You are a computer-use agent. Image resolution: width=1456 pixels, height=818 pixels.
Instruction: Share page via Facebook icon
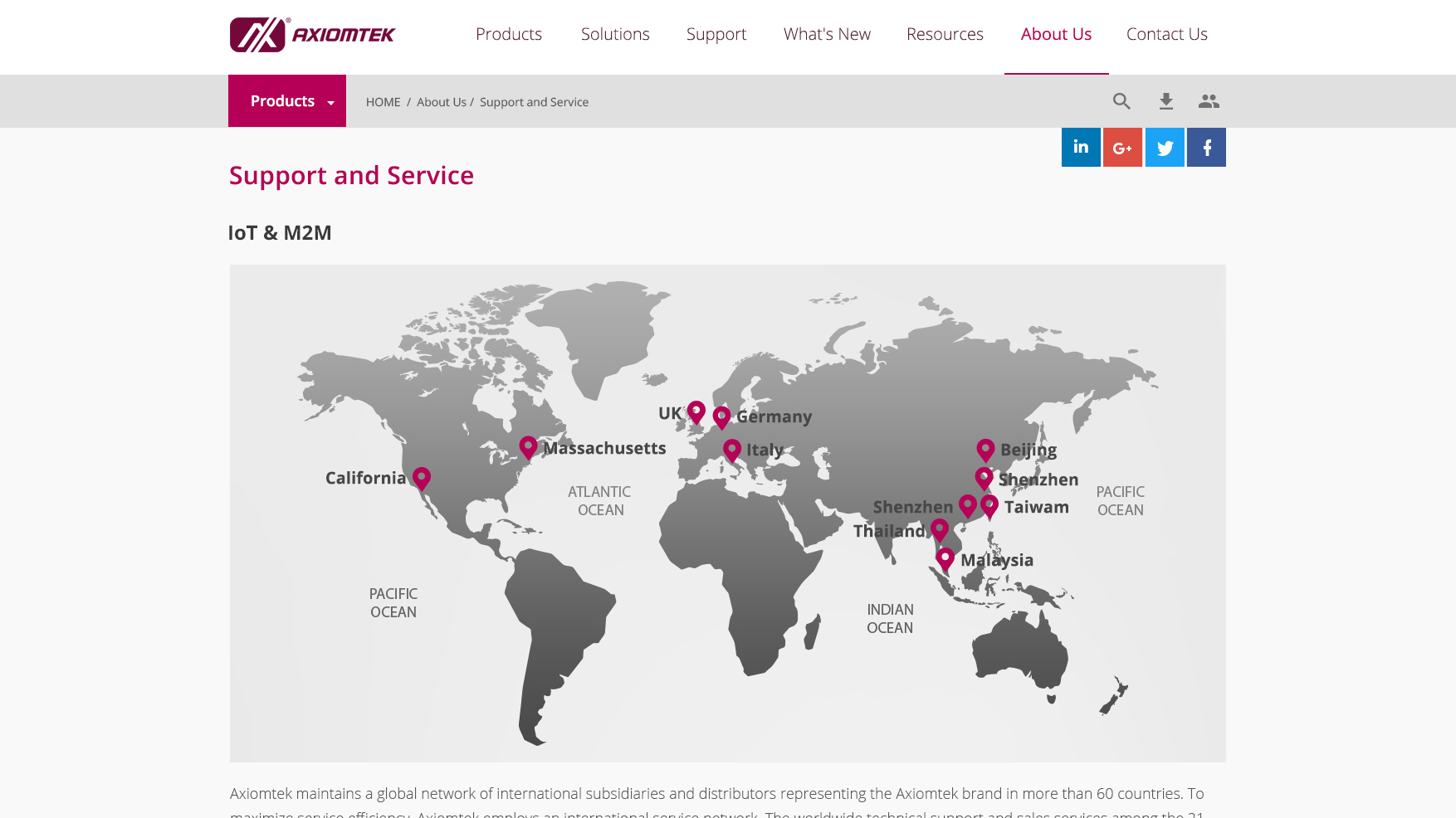point(1206,147)
